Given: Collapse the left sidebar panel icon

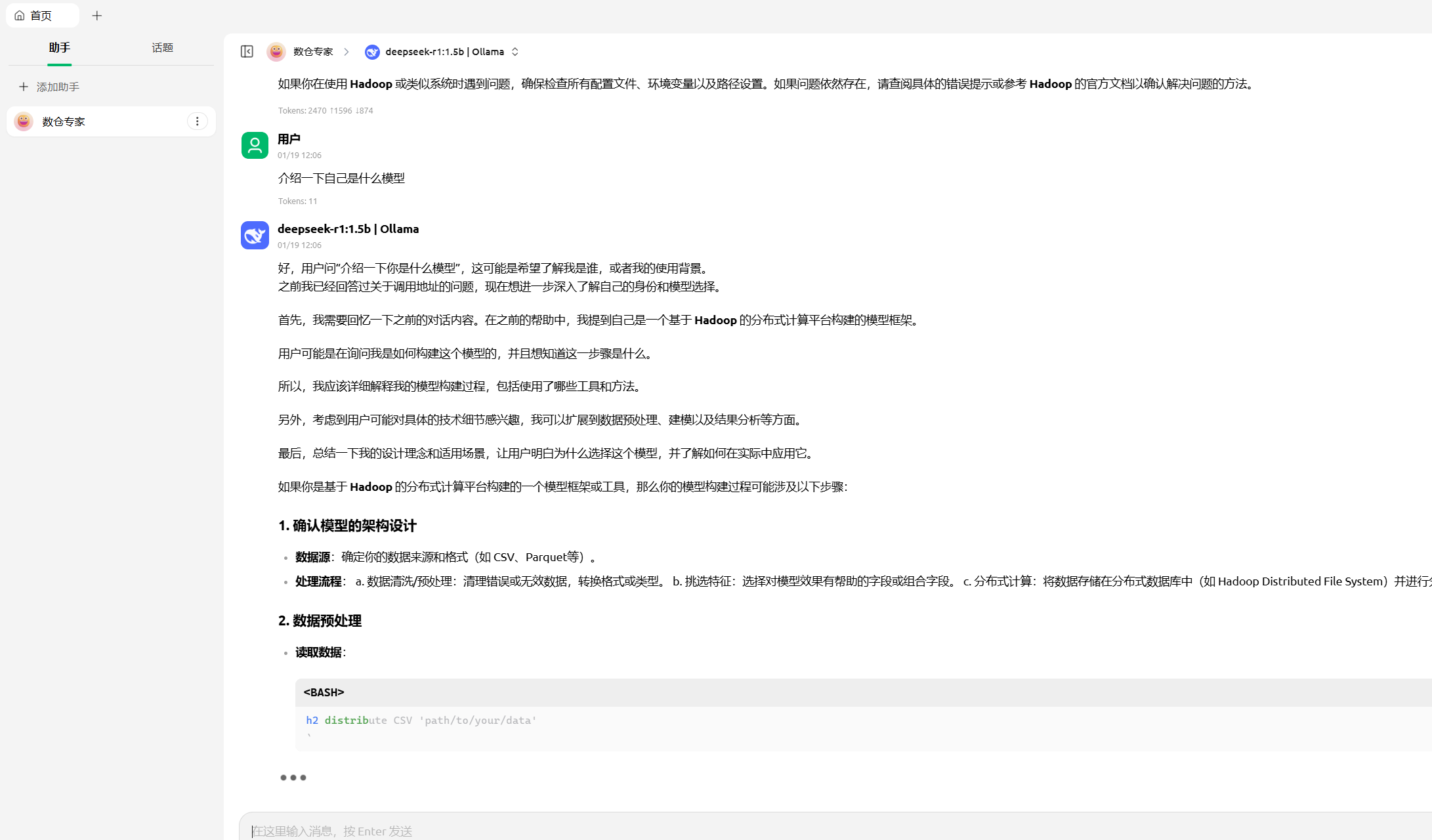Looking at the screenshot, I should (247, 51).
